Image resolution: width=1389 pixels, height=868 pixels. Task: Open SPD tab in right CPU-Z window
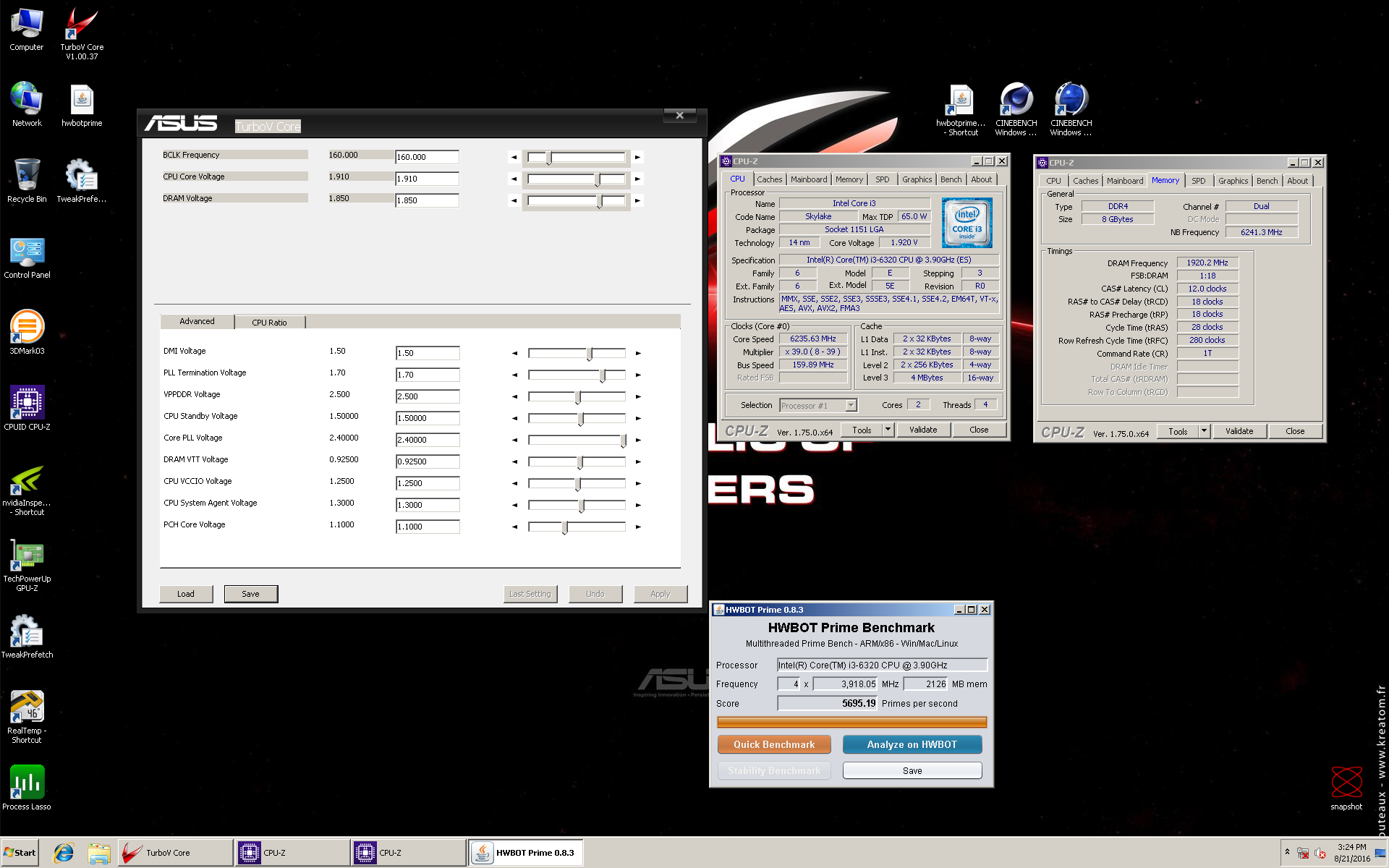[1199, 181]
